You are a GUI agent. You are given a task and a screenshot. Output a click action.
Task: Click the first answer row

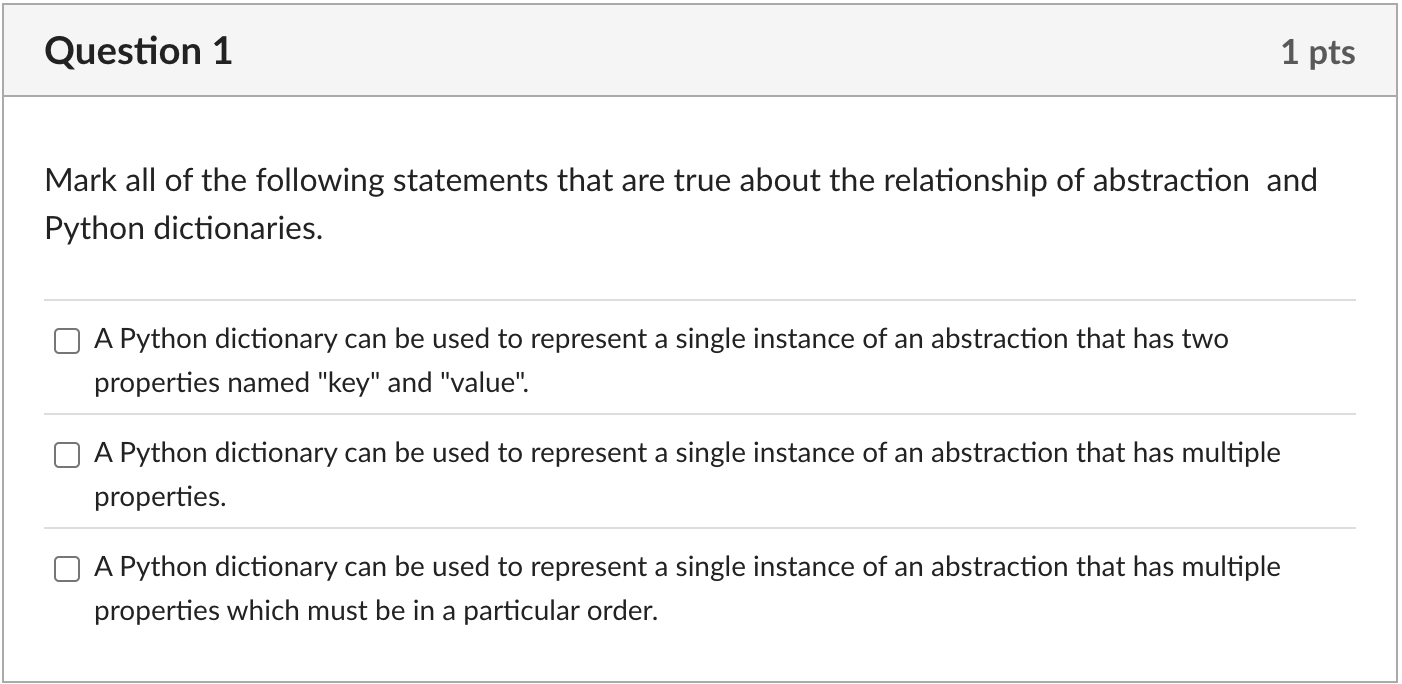click(x=660, y=360)
